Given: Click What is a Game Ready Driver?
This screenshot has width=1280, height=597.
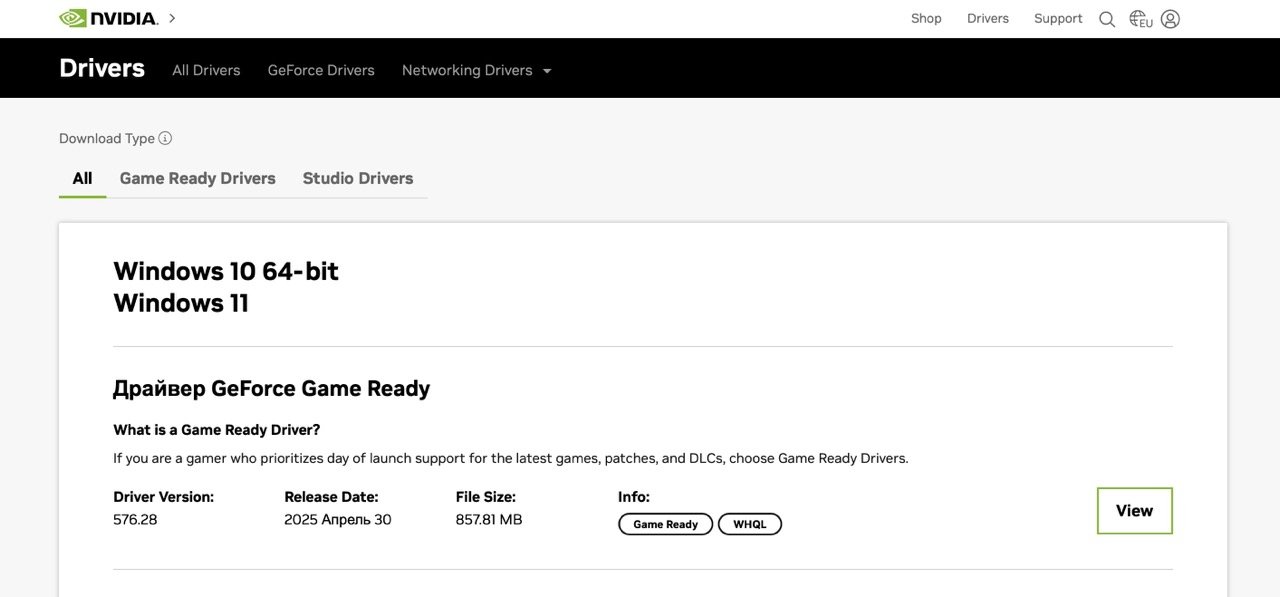Looking at the screenshot, I should (217, 430).
